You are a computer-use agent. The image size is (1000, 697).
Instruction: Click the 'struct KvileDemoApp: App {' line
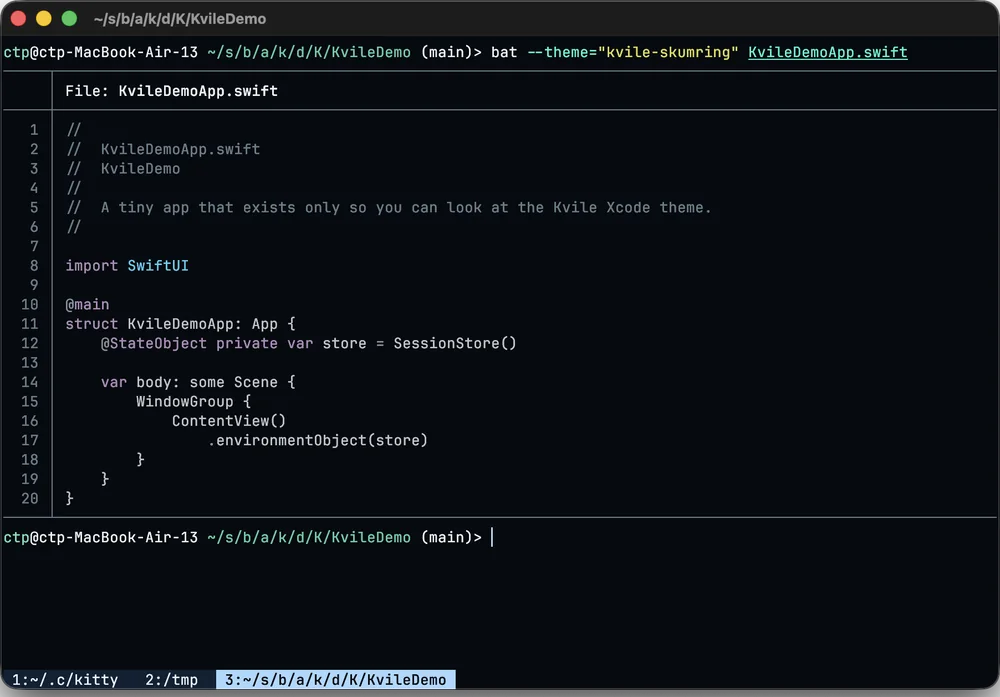click(x=180, y=324)
